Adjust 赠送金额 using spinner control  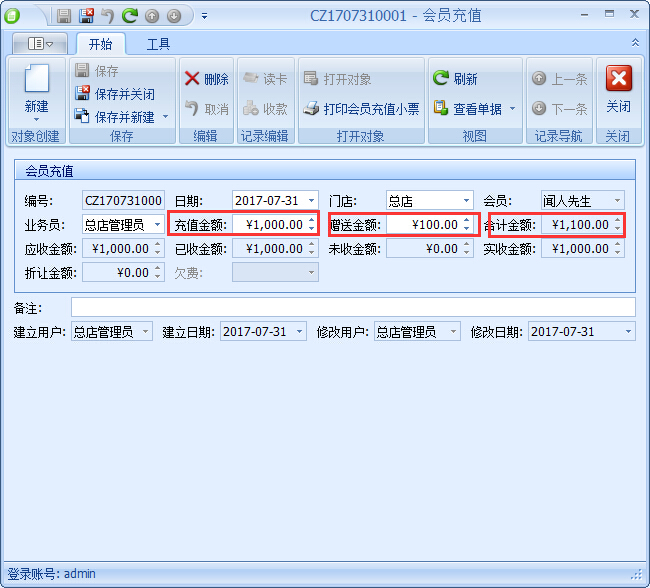[x=466, y=221]
